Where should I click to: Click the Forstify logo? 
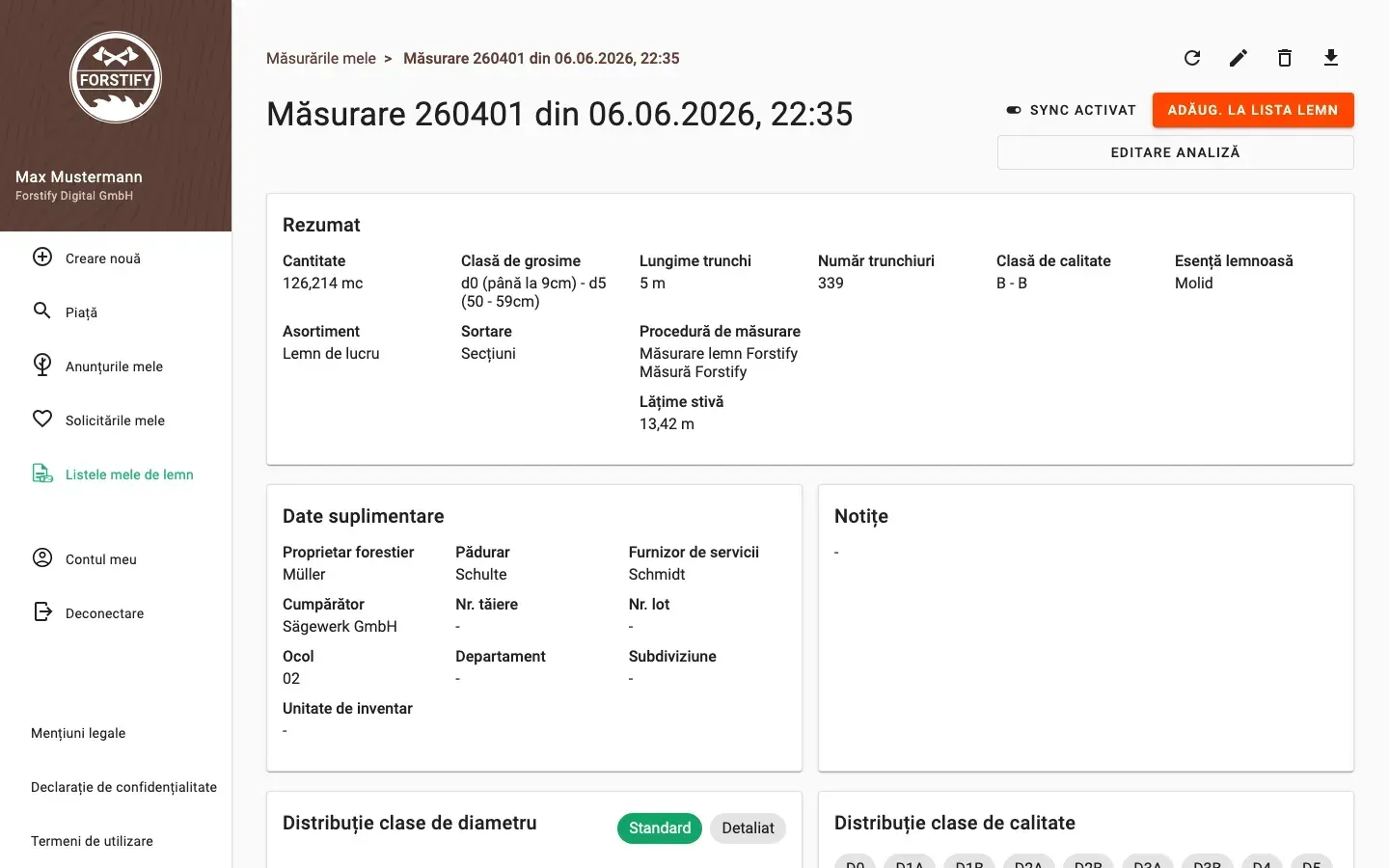coord(116,77)
